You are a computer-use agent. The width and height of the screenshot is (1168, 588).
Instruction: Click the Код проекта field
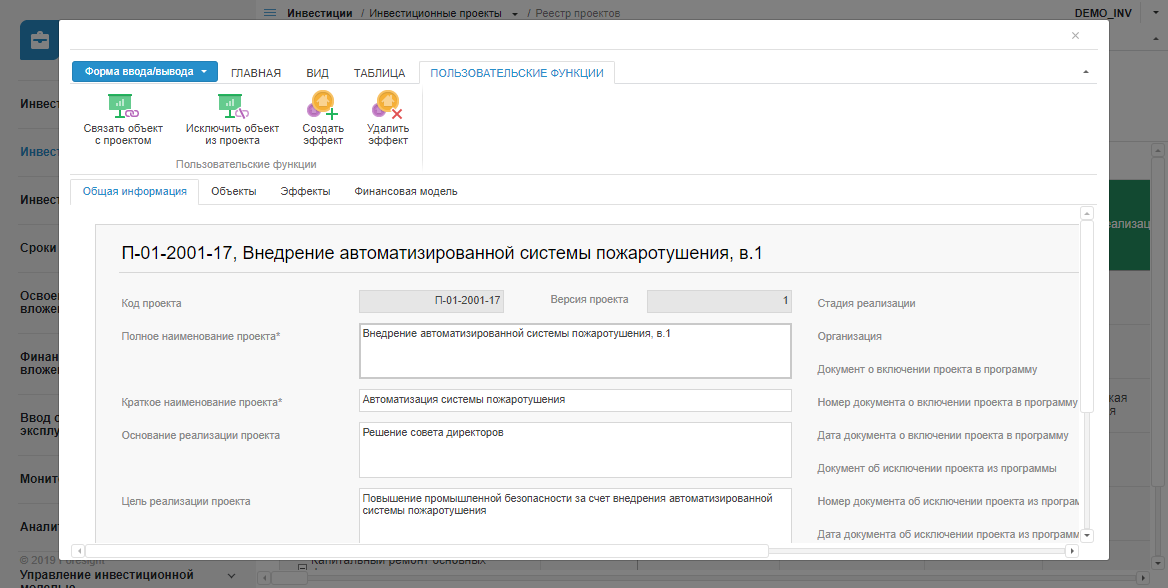(x=432, y=301)
